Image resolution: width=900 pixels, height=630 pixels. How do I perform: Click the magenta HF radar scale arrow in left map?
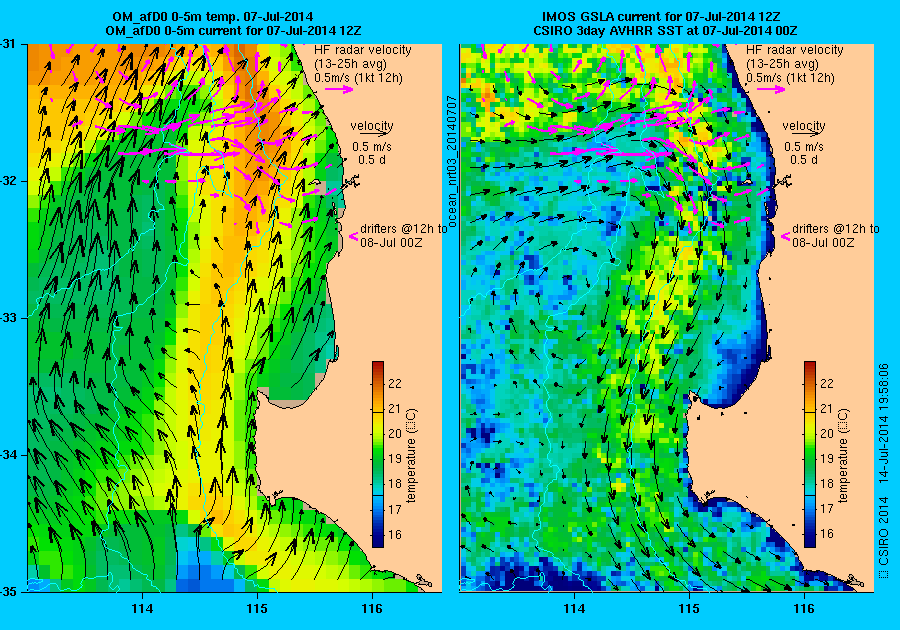tap(339, 89)
